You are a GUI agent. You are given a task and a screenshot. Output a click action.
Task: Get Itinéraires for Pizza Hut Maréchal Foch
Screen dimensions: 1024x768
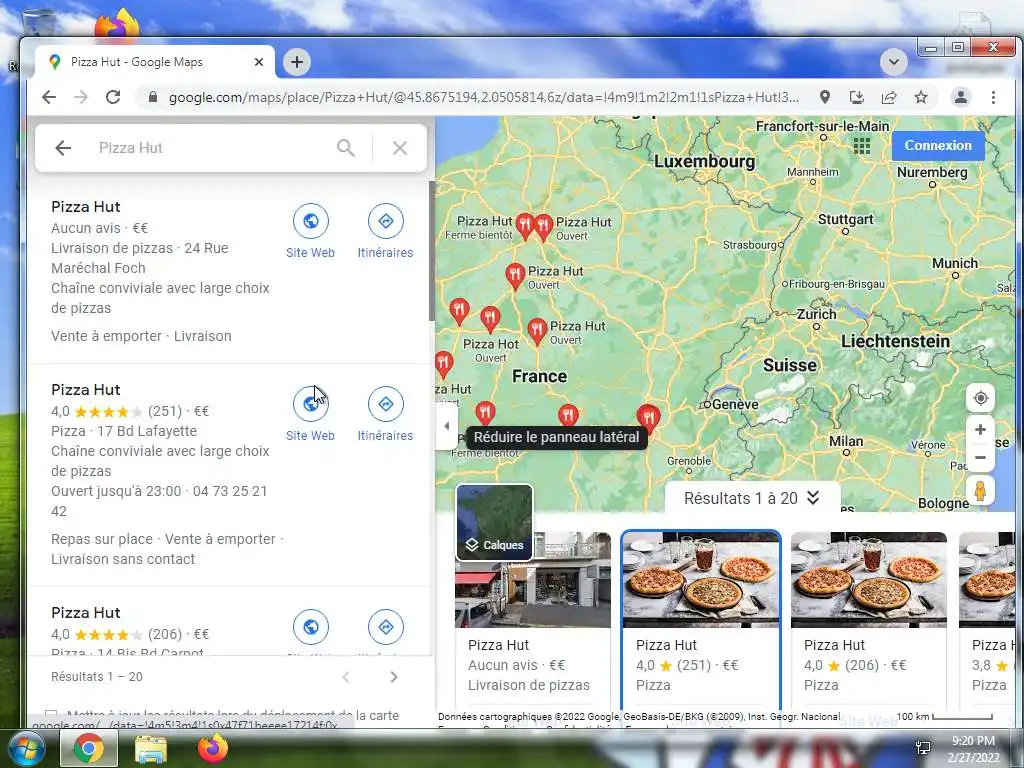click(x=385, y=232)
